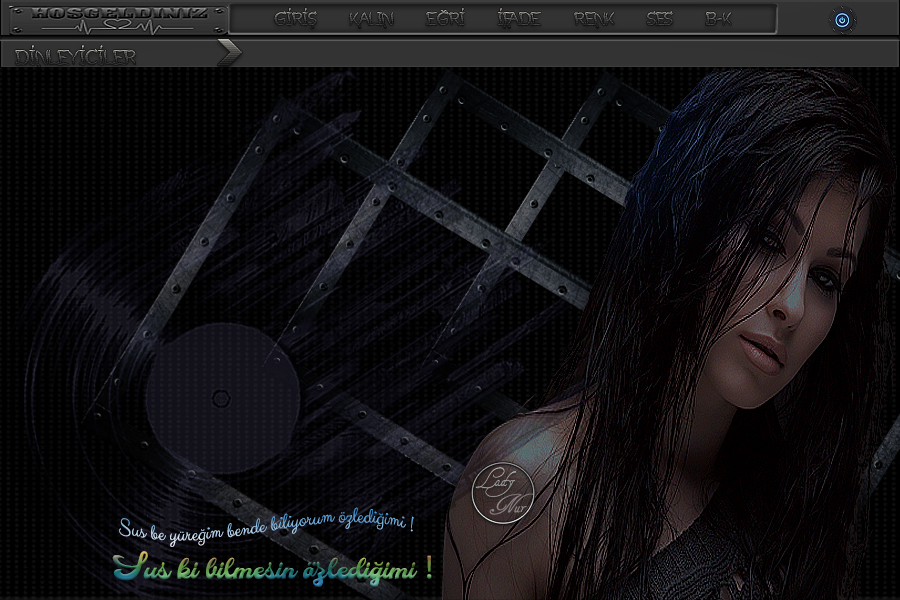Screen dimensions: 900x600
Task: Open the İFADE expressions dropdown
Action: tap(518, 19)
